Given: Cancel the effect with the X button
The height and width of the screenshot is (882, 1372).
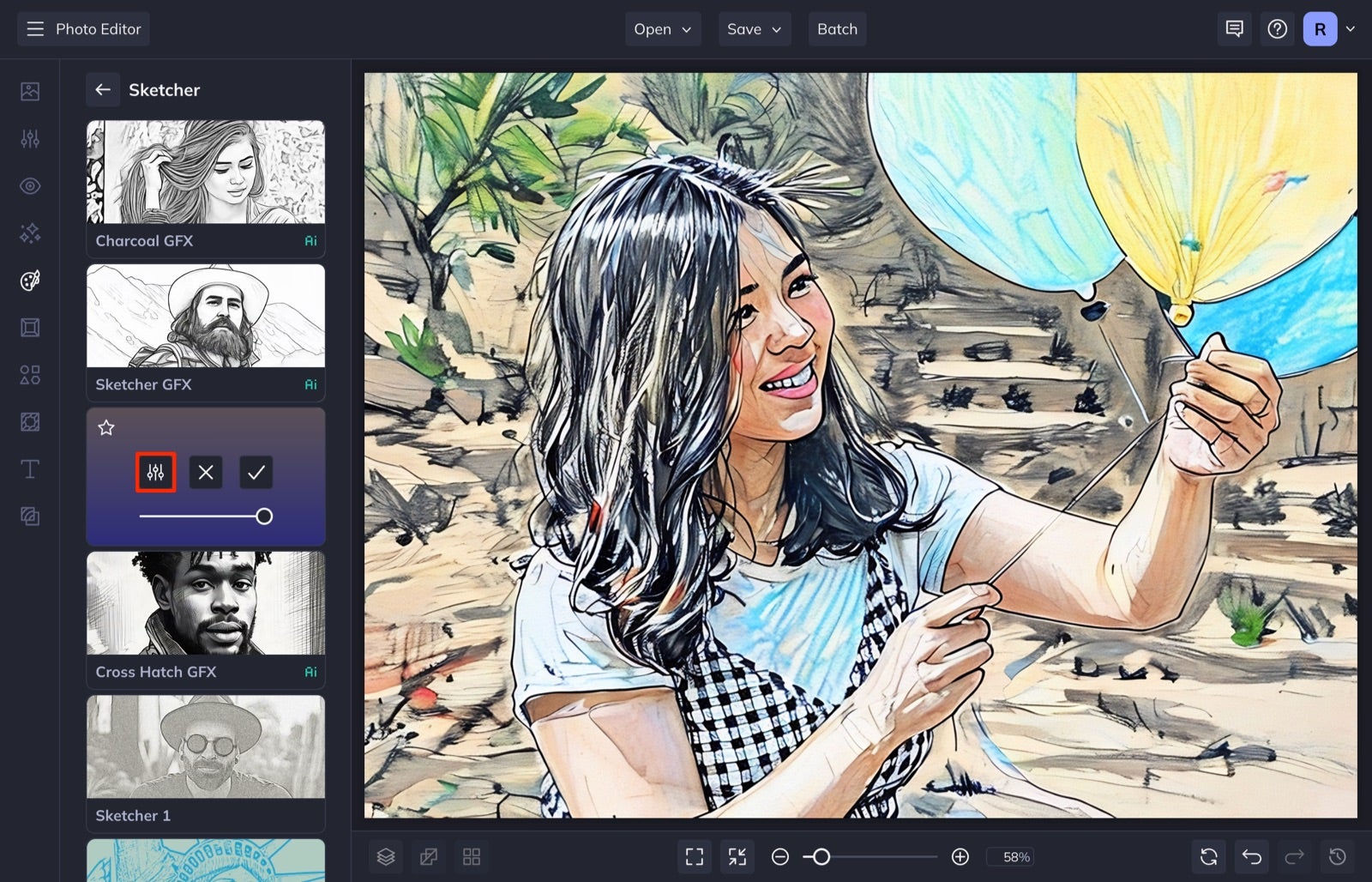Looking at the screenshot, I should [205, 472].
